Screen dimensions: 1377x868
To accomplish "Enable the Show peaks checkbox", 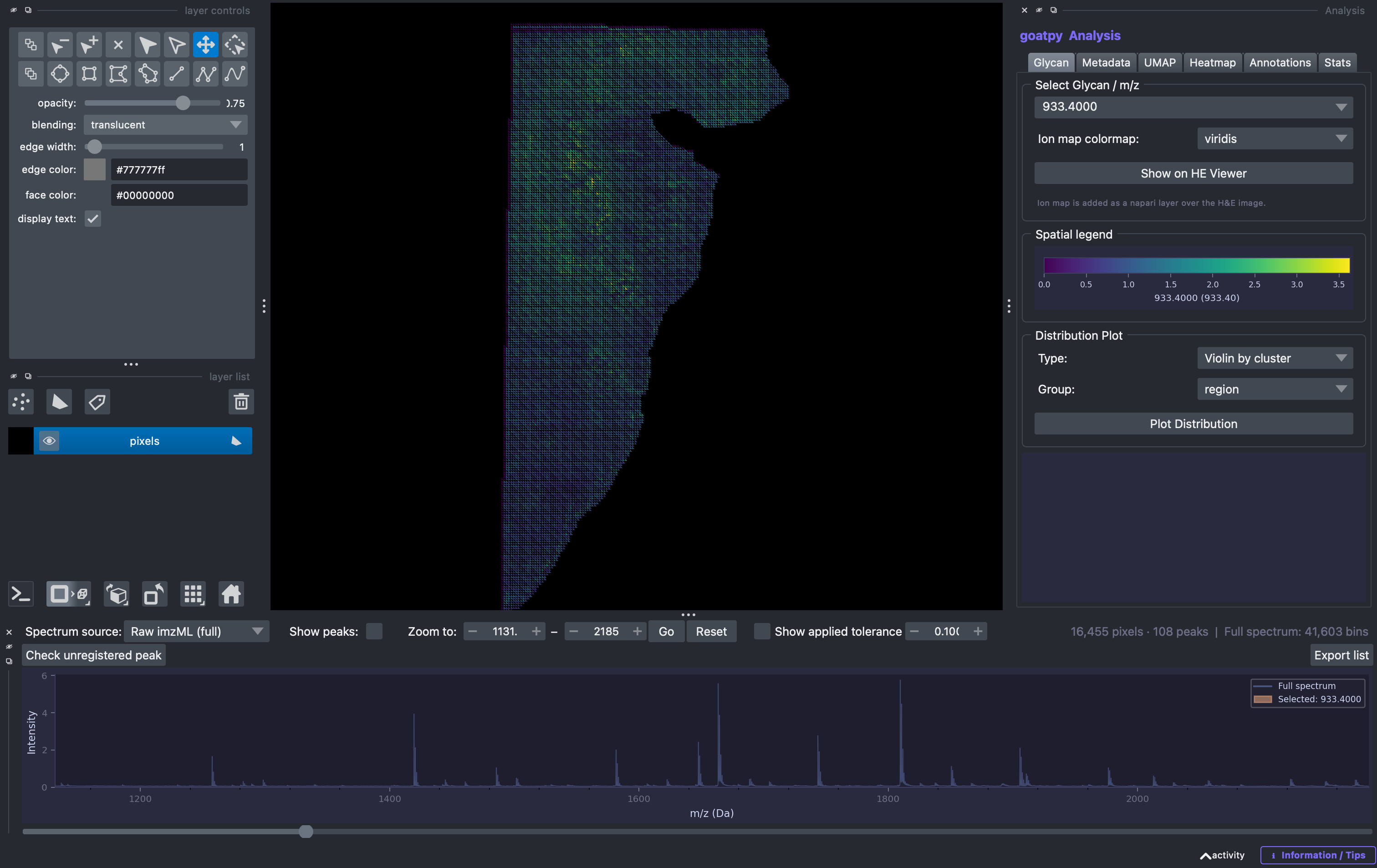I will pos(374,631).
